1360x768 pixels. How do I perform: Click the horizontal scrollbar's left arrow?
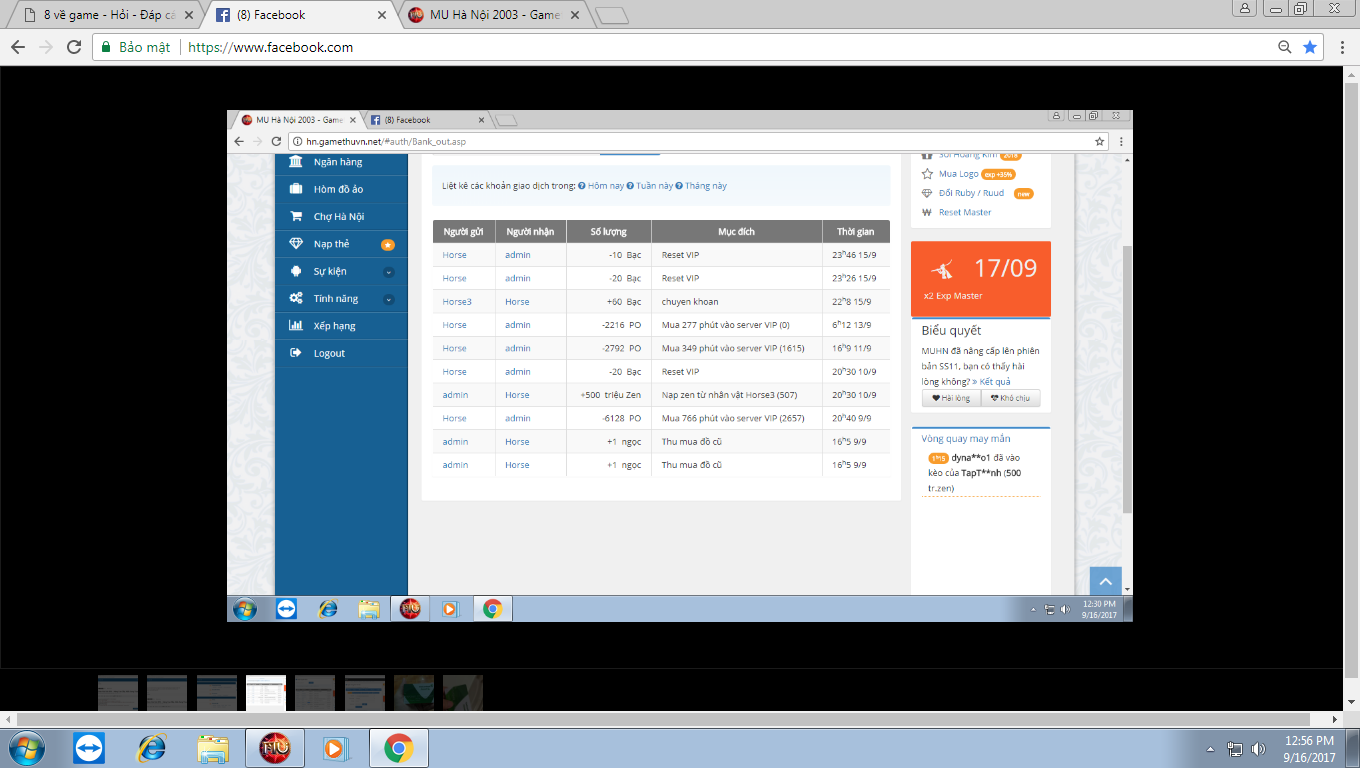click(9, 719)
